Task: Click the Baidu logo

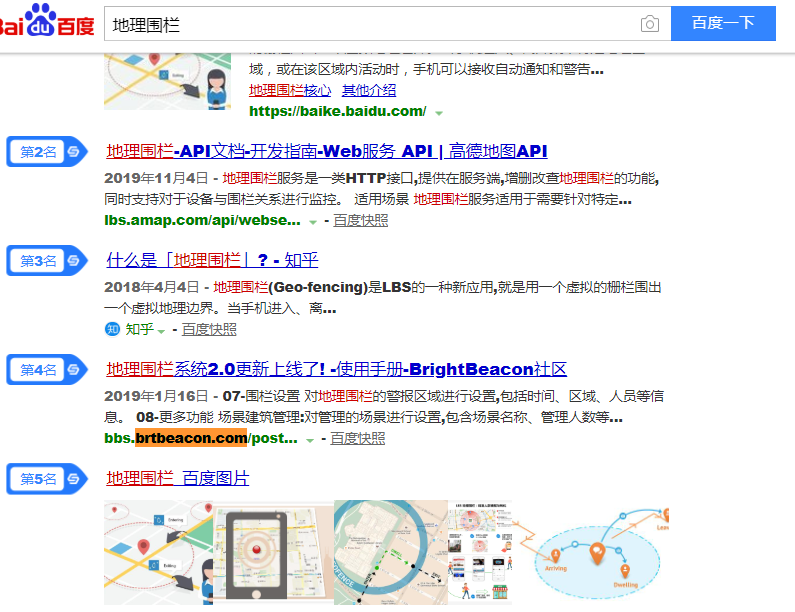Action: 47,21
